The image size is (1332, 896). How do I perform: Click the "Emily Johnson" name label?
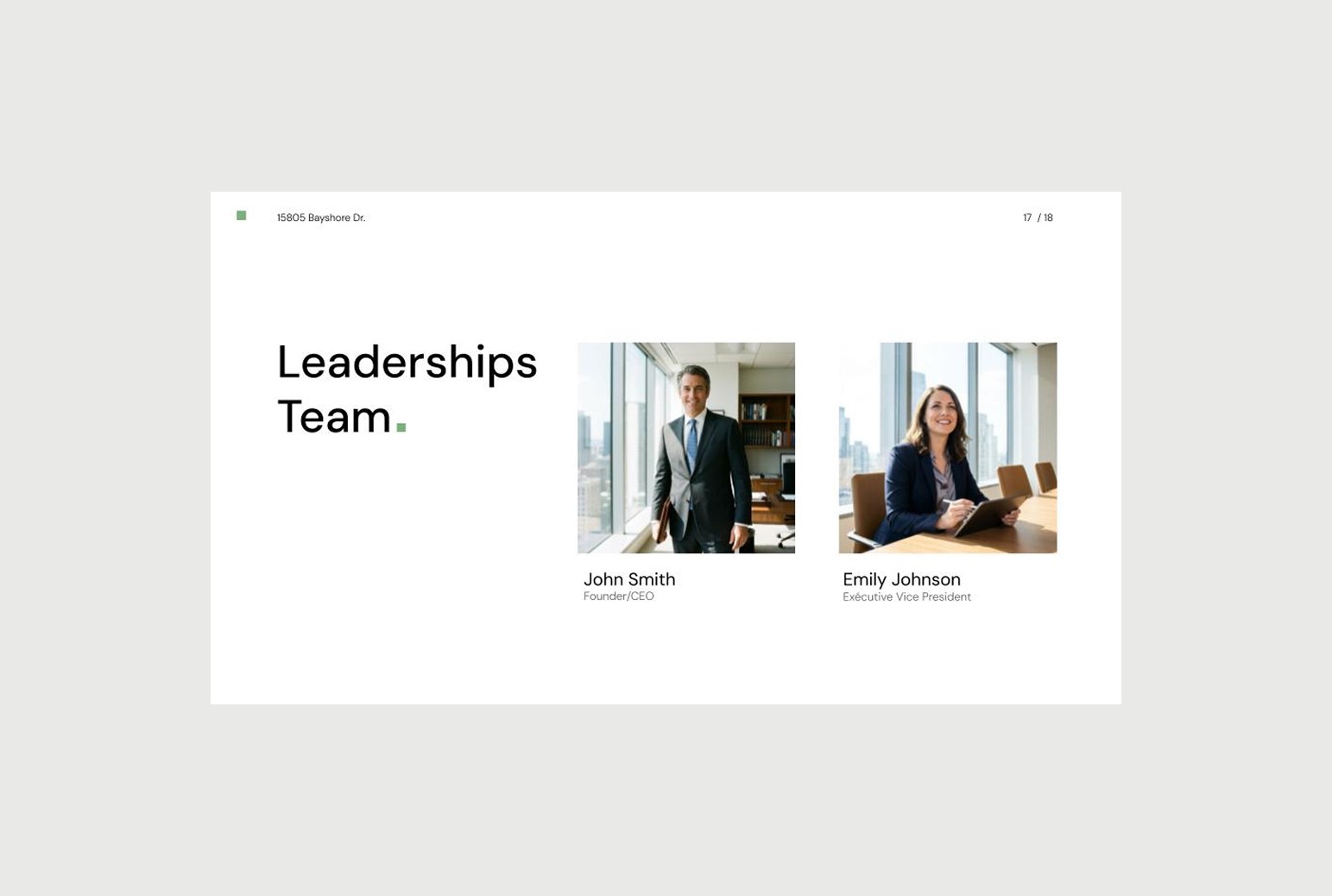(x=901, y=579)
